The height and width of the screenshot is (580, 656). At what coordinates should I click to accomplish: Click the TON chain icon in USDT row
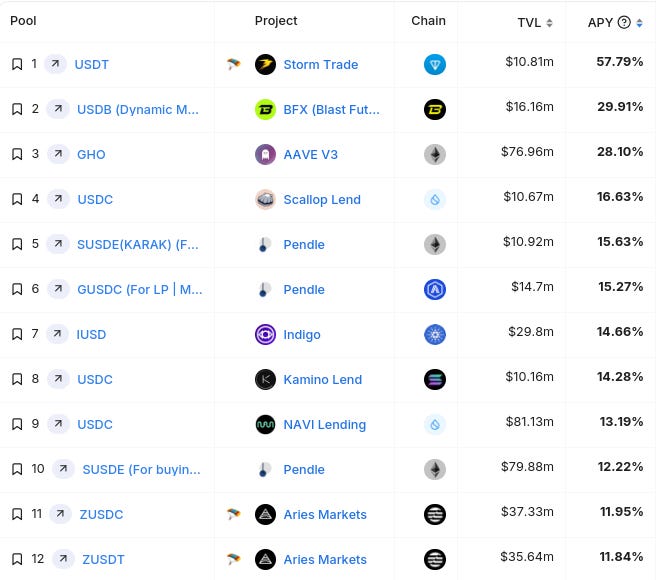(435, 64)
